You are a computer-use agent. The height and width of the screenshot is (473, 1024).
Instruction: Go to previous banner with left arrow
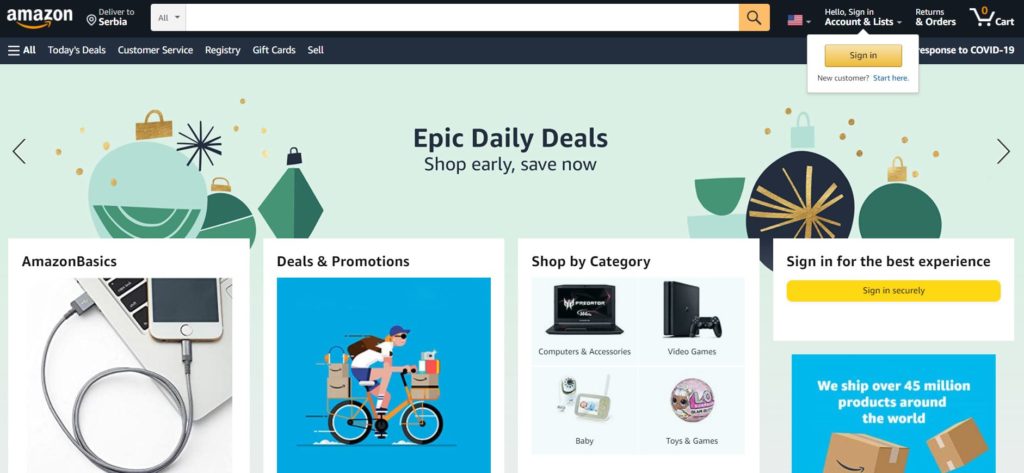pyautogui.click(x=20, y=152)
